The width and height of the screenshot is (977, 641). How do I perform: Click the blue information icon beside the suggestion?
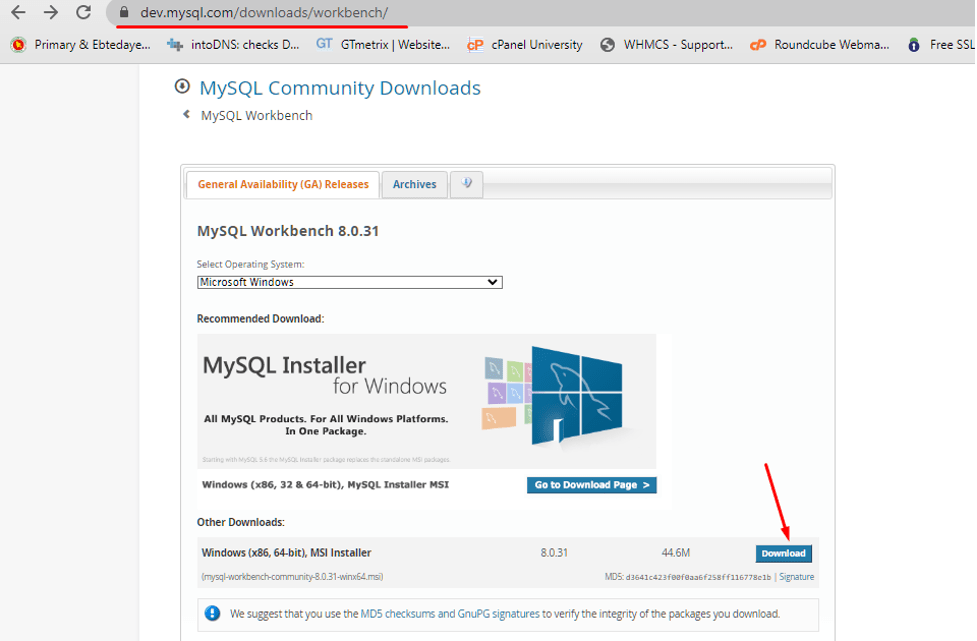pyautogui.click(x=212, y=613)
